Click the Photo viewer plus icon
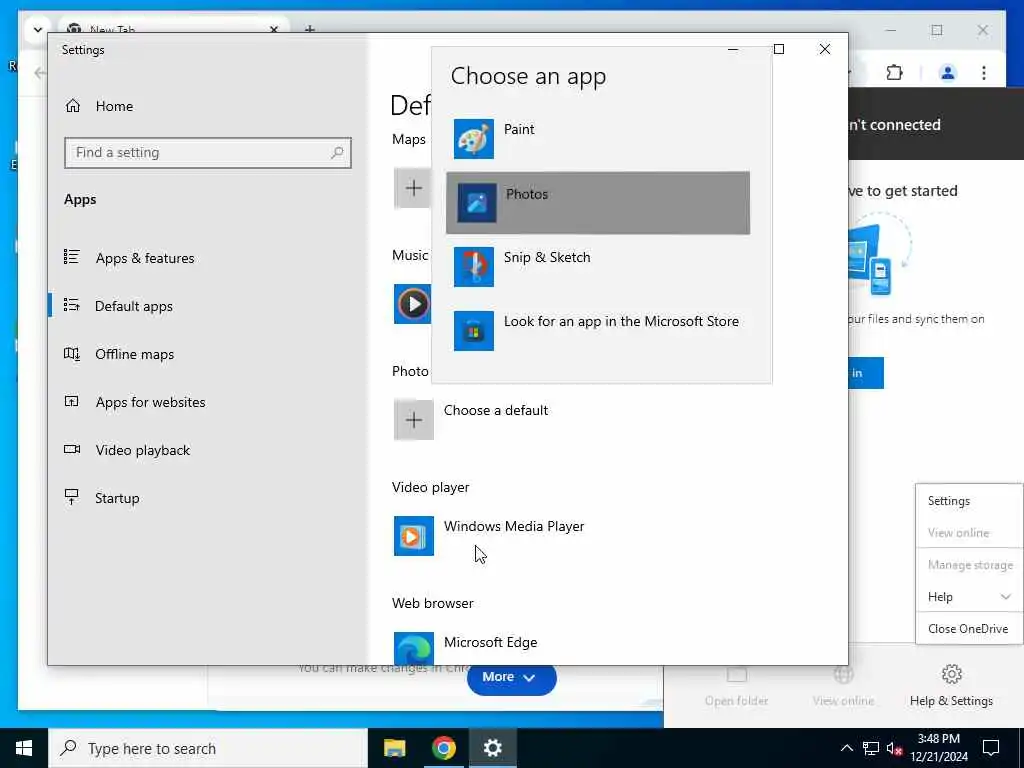The image size is (1024, 768). 413,420
